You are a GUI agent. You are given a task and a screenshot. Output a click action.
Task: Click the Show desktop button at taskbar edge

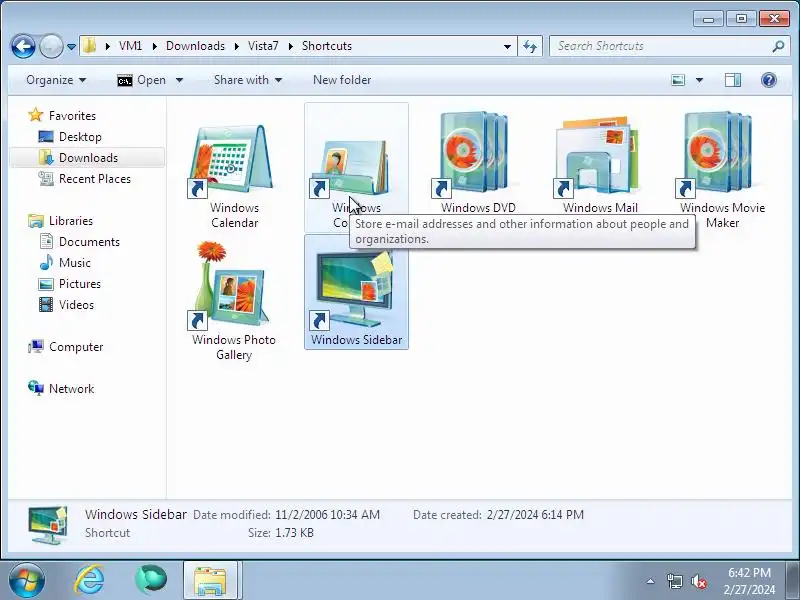coord(793,580)
